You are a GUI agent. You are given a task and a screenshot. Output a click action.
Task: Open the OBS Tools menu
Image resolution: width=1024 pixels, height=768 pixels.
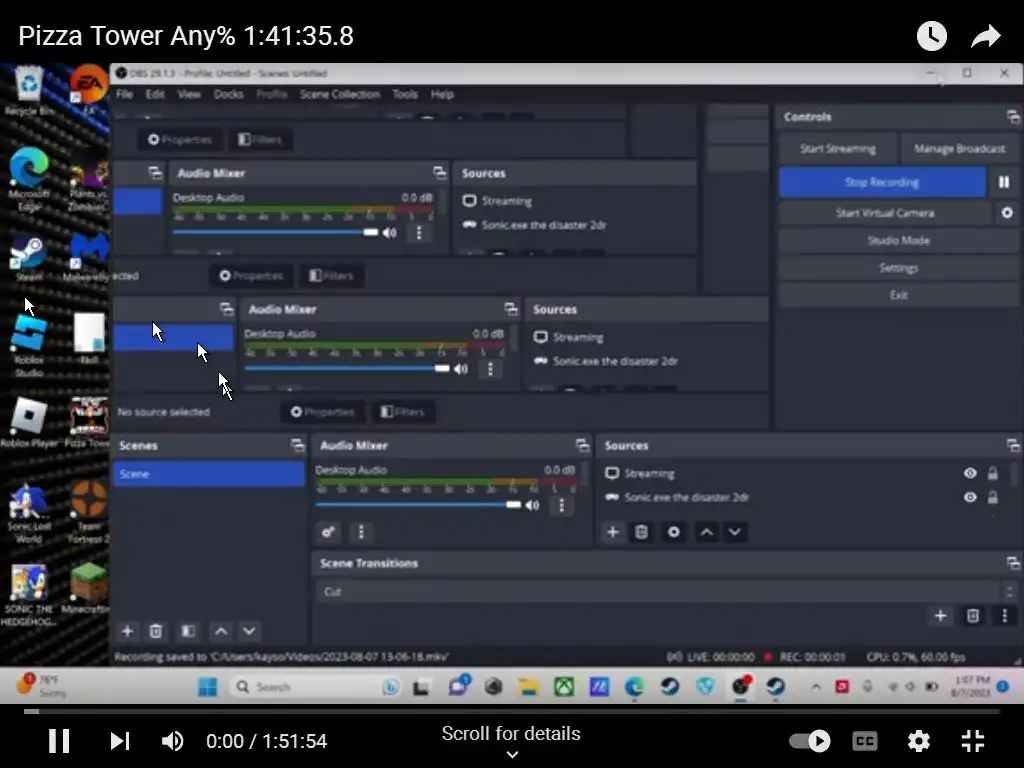click(x=405, y=94)
